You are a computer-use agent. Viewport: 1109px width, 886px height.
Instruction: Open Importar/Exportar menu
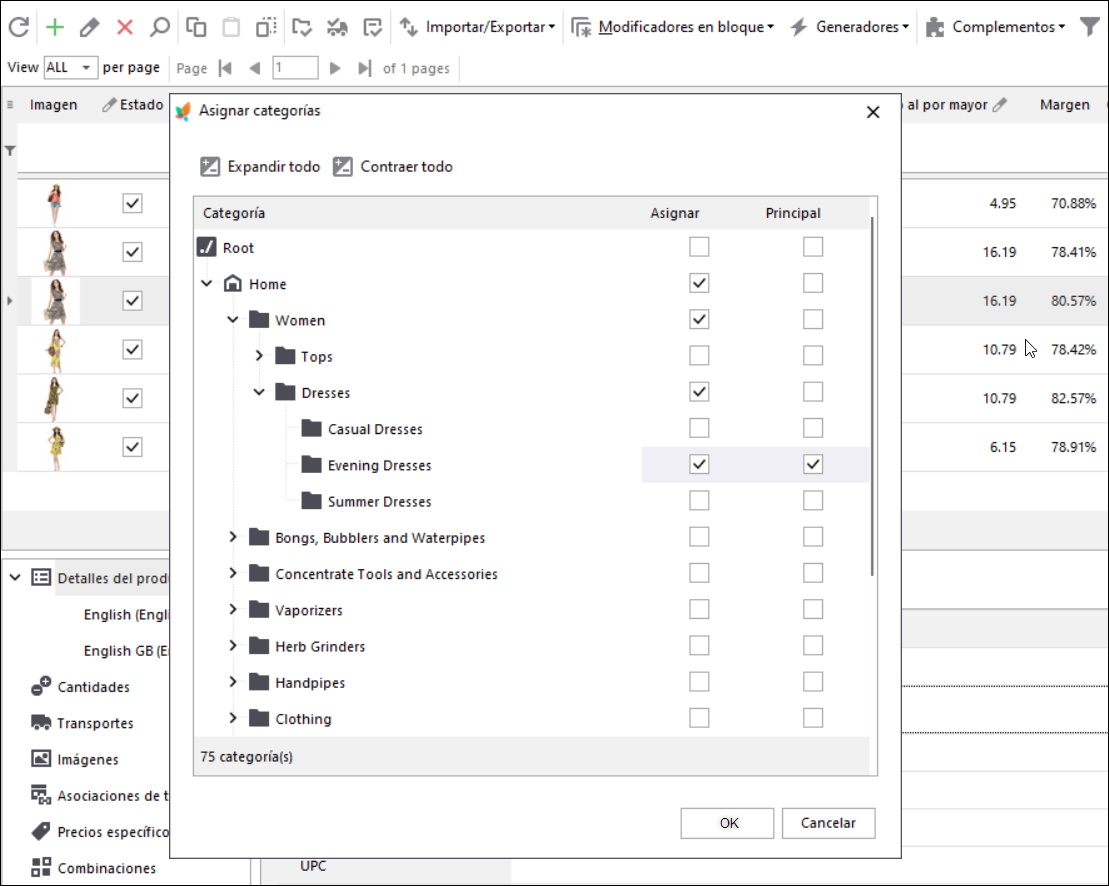[477, 27]
